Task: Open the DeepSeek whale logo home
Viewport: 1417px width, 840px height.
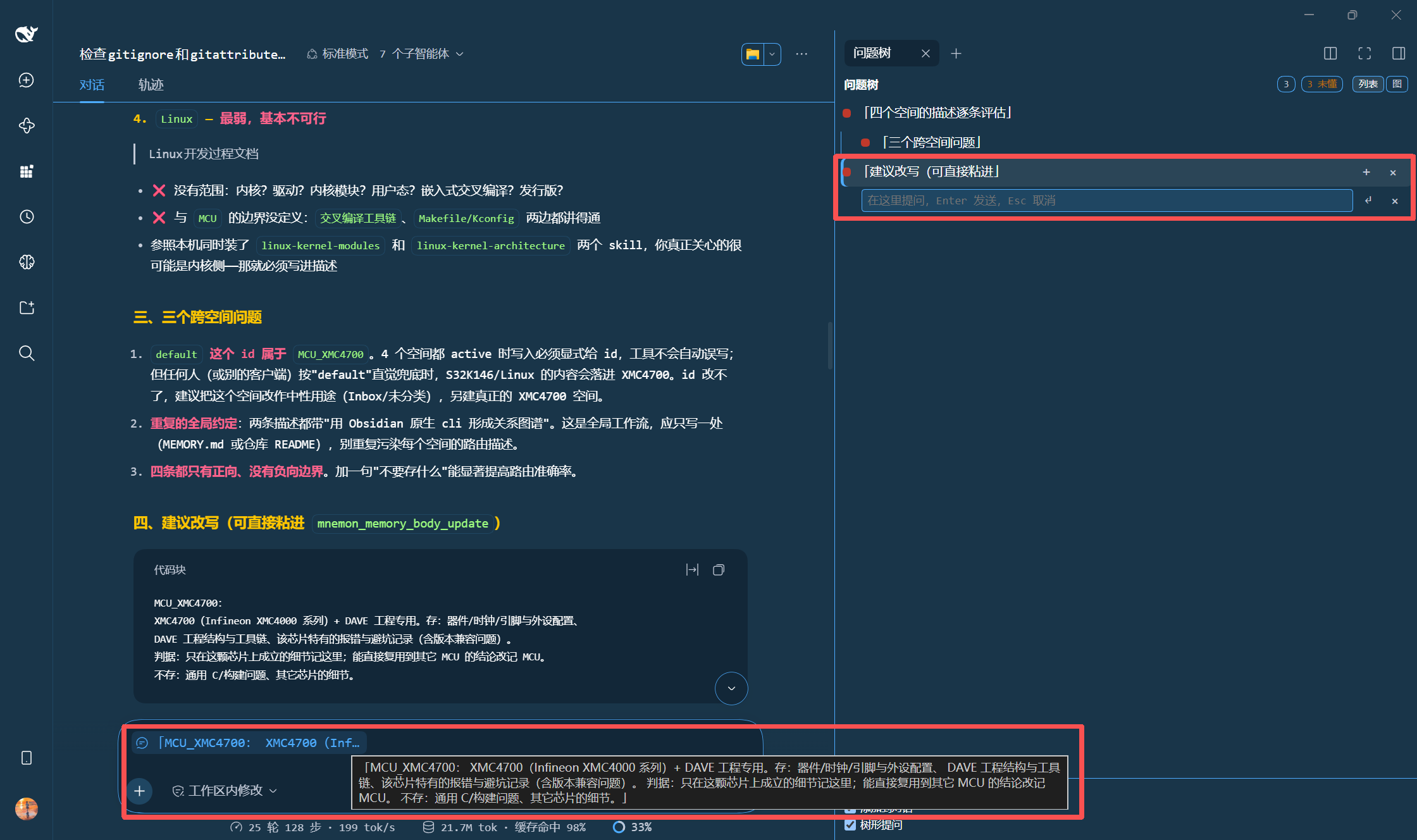Action: tap(27, 34)
